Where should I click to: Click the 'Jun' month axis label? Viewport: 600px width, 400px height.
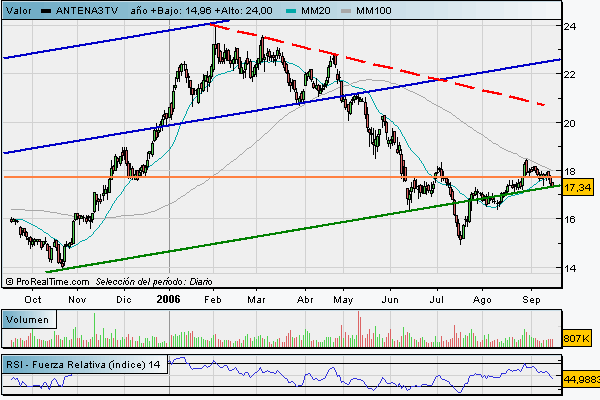390,300
